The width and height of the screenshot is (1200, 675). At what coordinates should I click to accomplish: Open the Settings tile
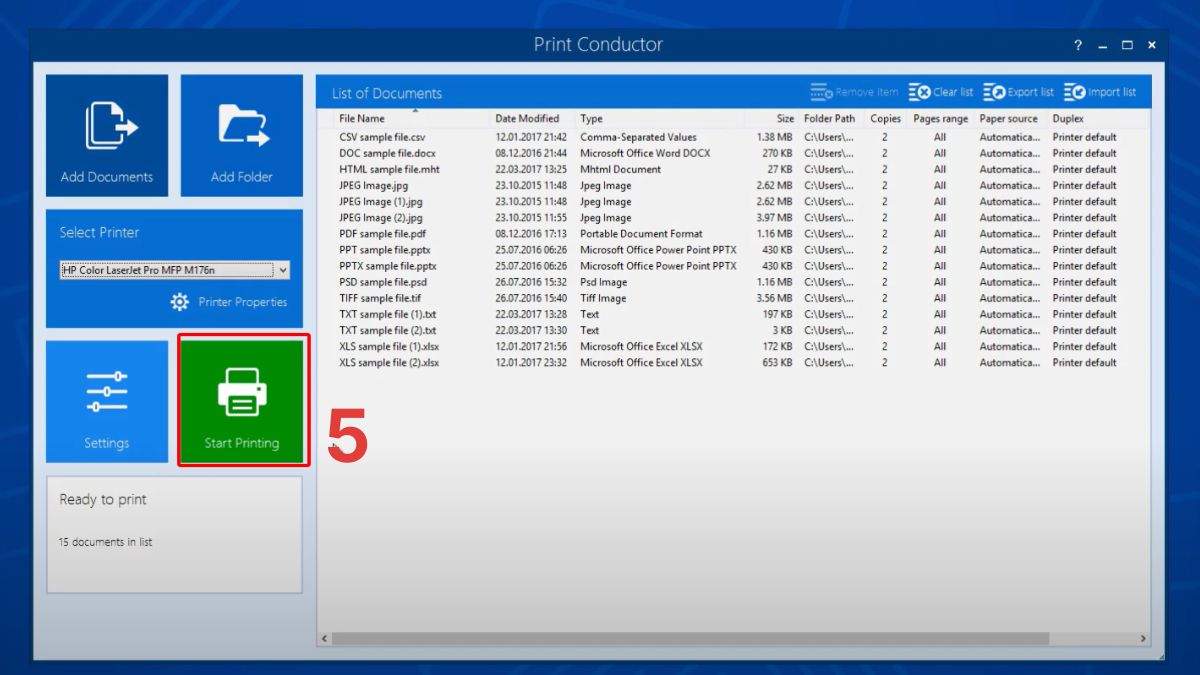tap(107, 401)
